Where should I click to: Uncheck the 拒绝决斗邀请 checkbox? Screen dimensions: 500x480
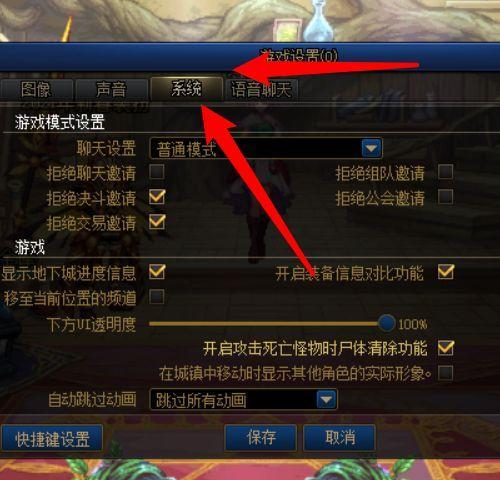[x=157, y=197]
